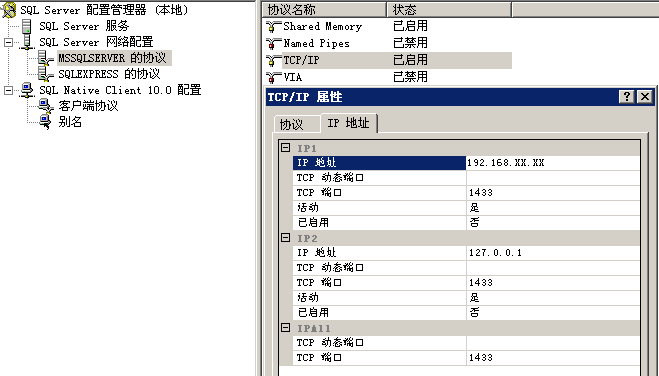Click the IP2 TCP 端口 value field
The width and height of the screenshot is (659, 376).
pos(553,283)
